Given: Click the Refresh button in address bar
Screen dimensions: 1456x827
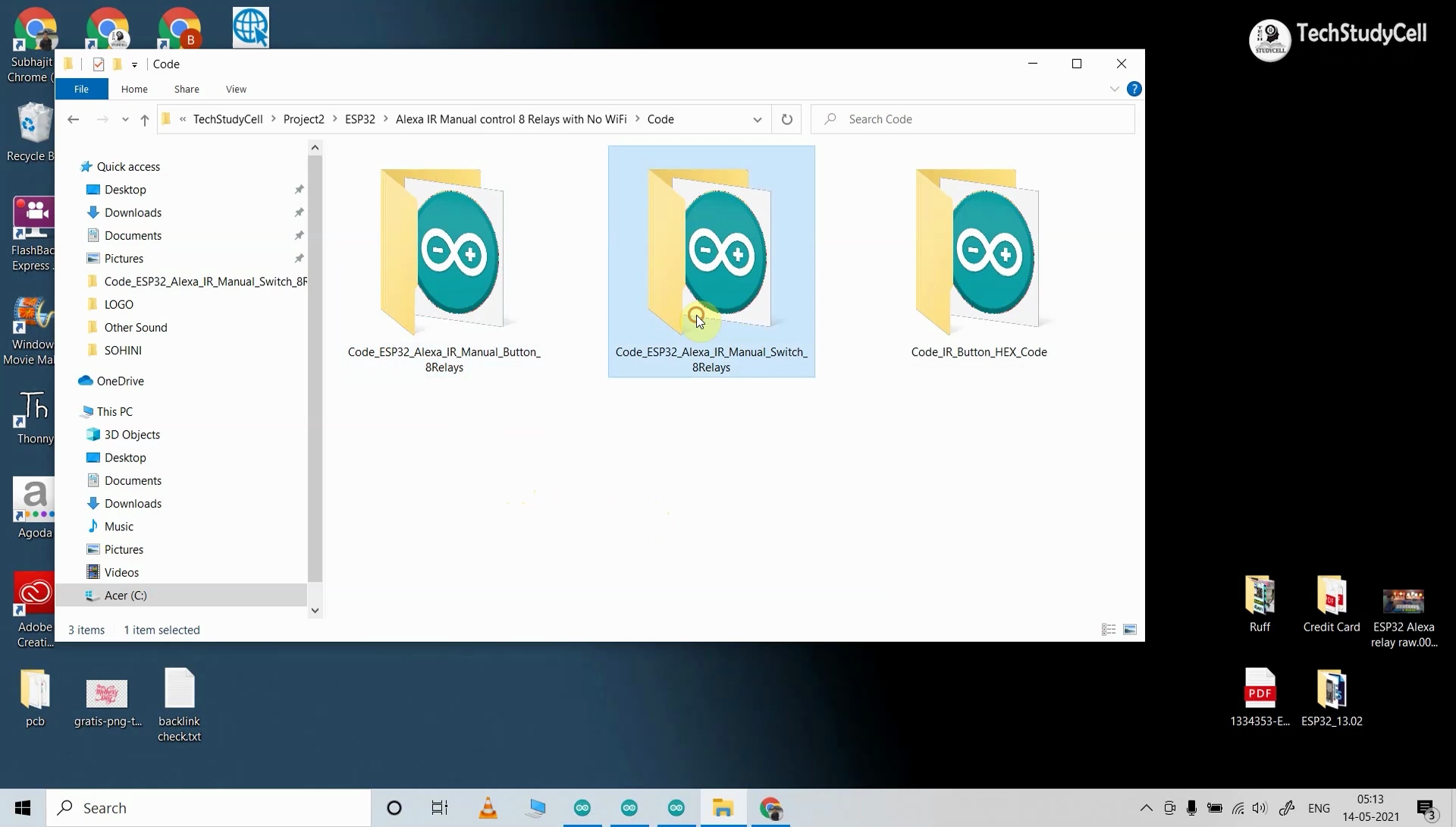Looking at the screenshot, I should click(x=786, y=119).
